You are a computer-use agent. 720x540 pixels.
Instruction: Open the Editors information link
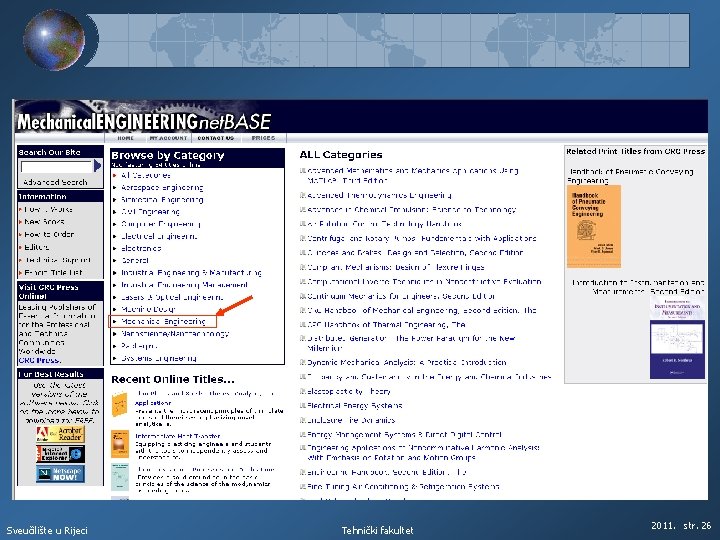pos(36,247)
